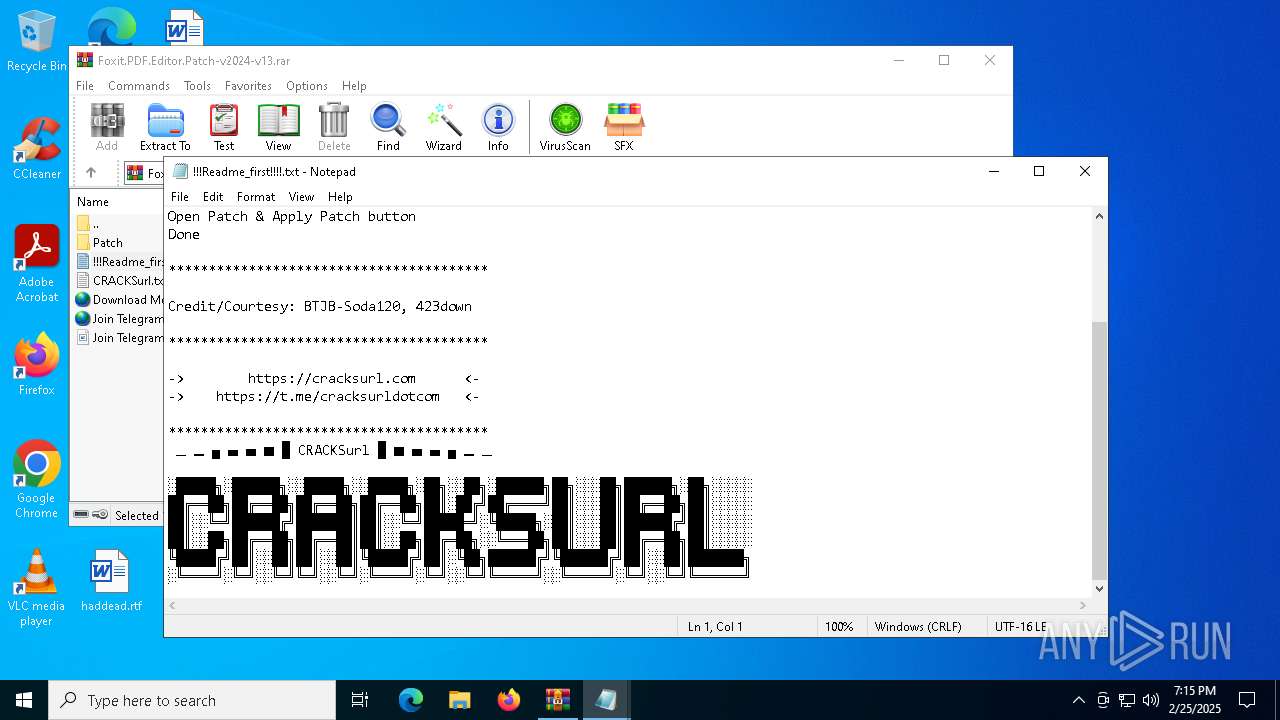
Task: Open Notepad Format menu
Action: (256, 197)
